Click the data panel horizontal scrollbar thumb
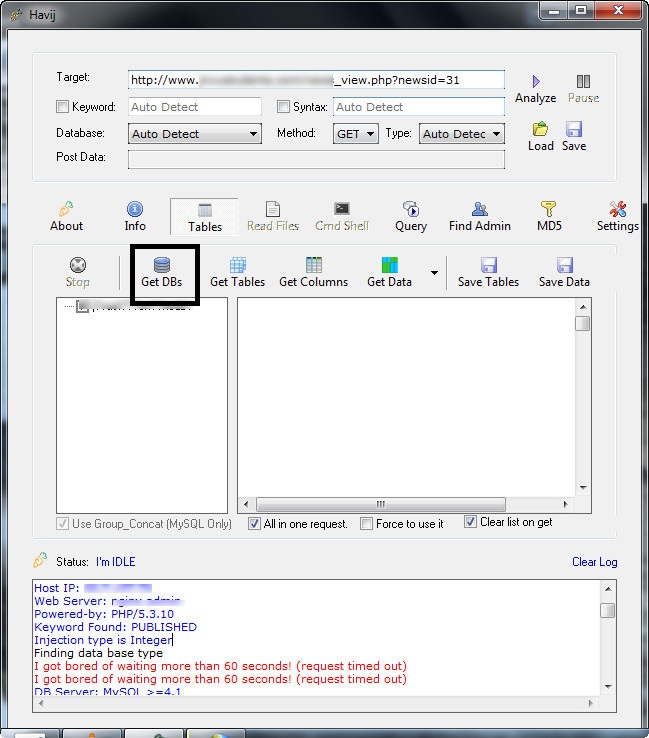 click(381, 504)
